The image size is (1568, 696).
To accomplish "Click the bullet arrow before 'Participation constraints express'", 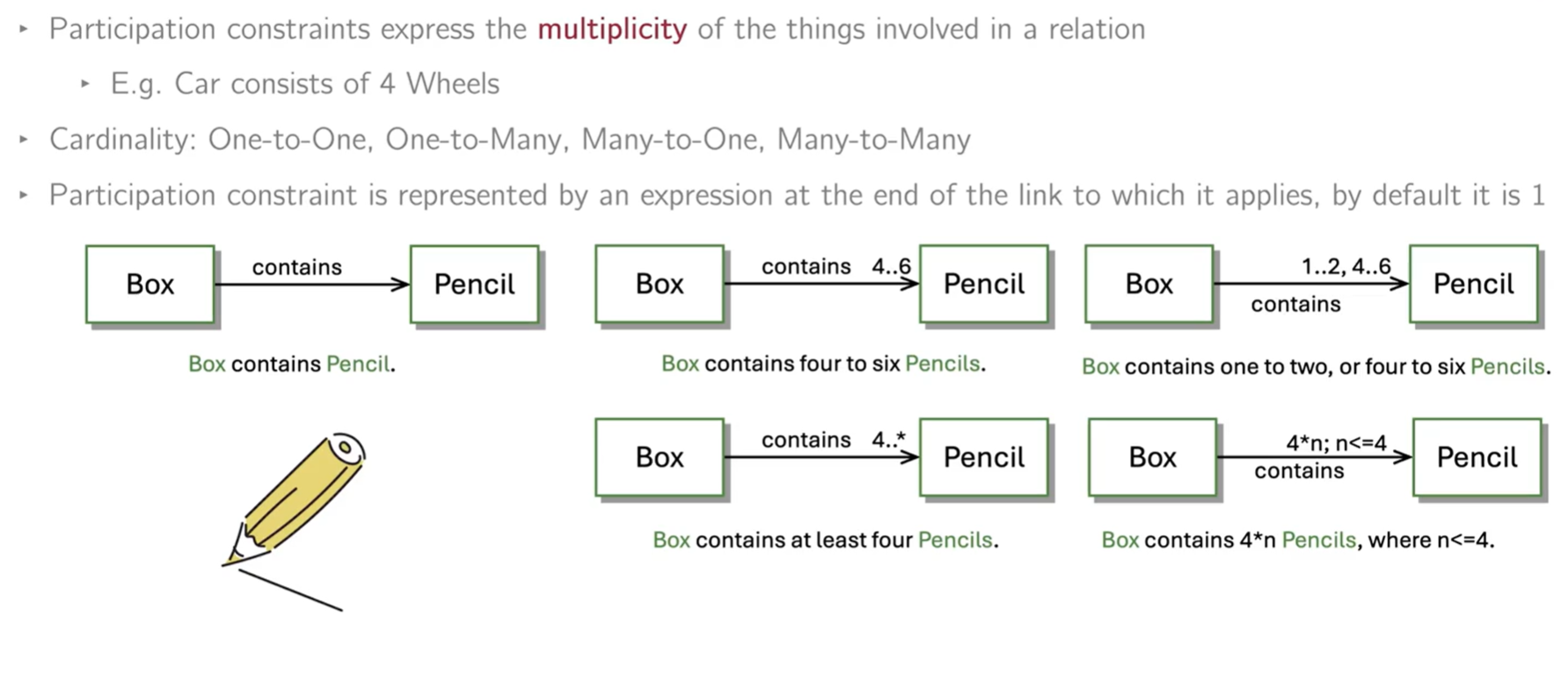I will (x=24, y=30).
